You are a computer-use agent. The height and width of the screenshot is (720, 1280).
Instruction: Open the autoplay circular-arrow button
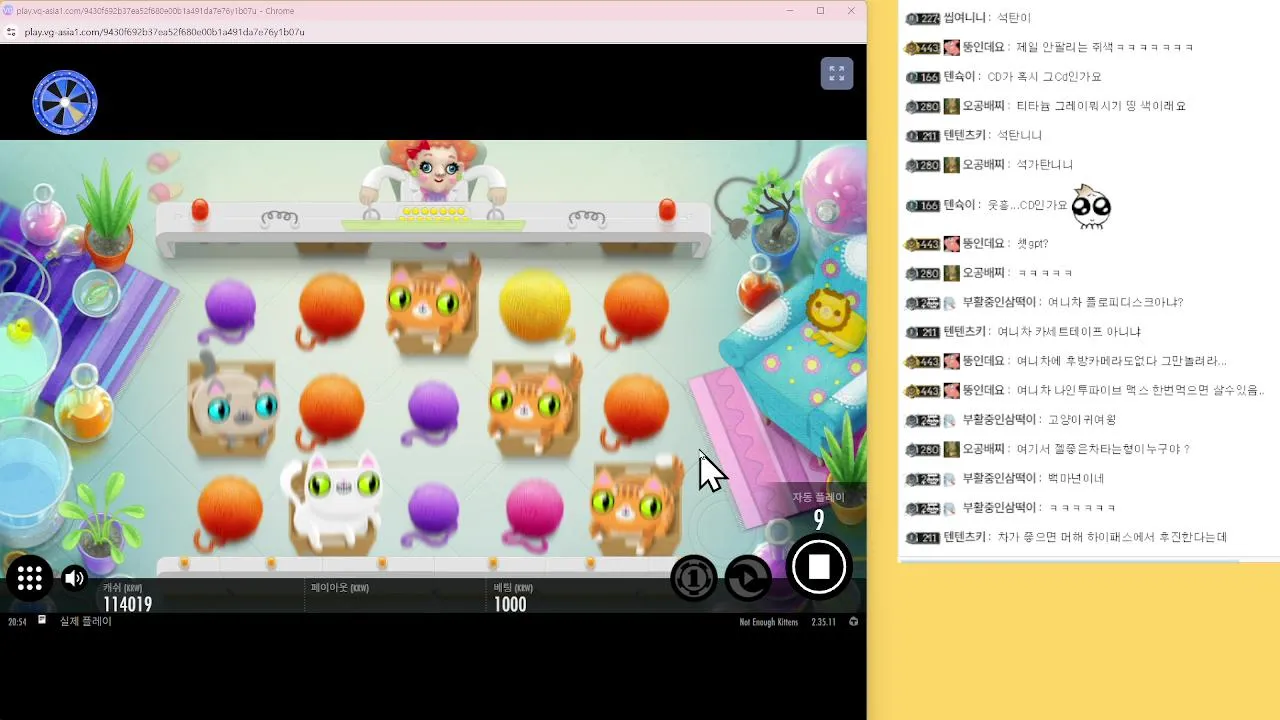coord(747,578)
